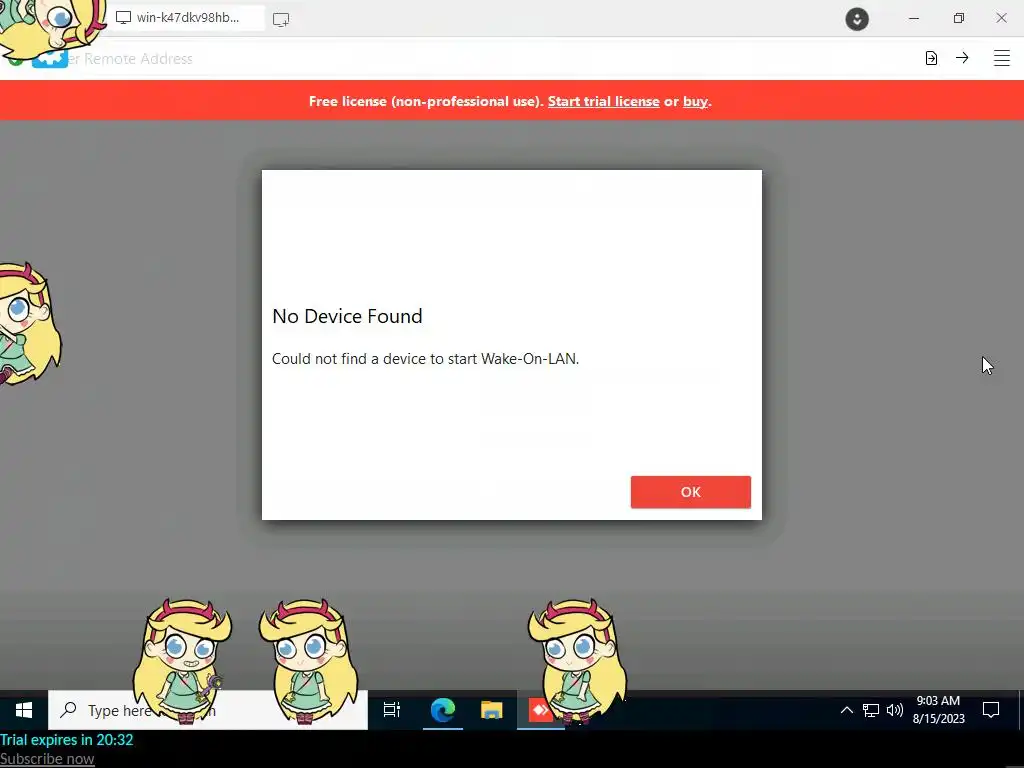Follow the buy link in red banner

(x=695, y=101)
